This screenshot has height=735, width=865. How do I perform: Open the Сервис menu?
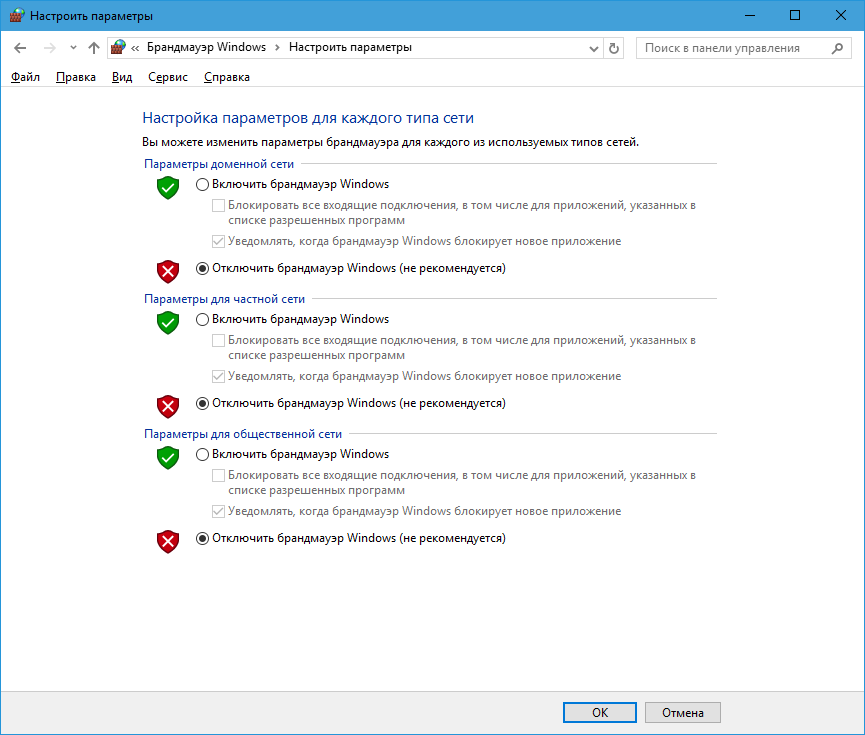pyautogui.click(x=168, y=77)
